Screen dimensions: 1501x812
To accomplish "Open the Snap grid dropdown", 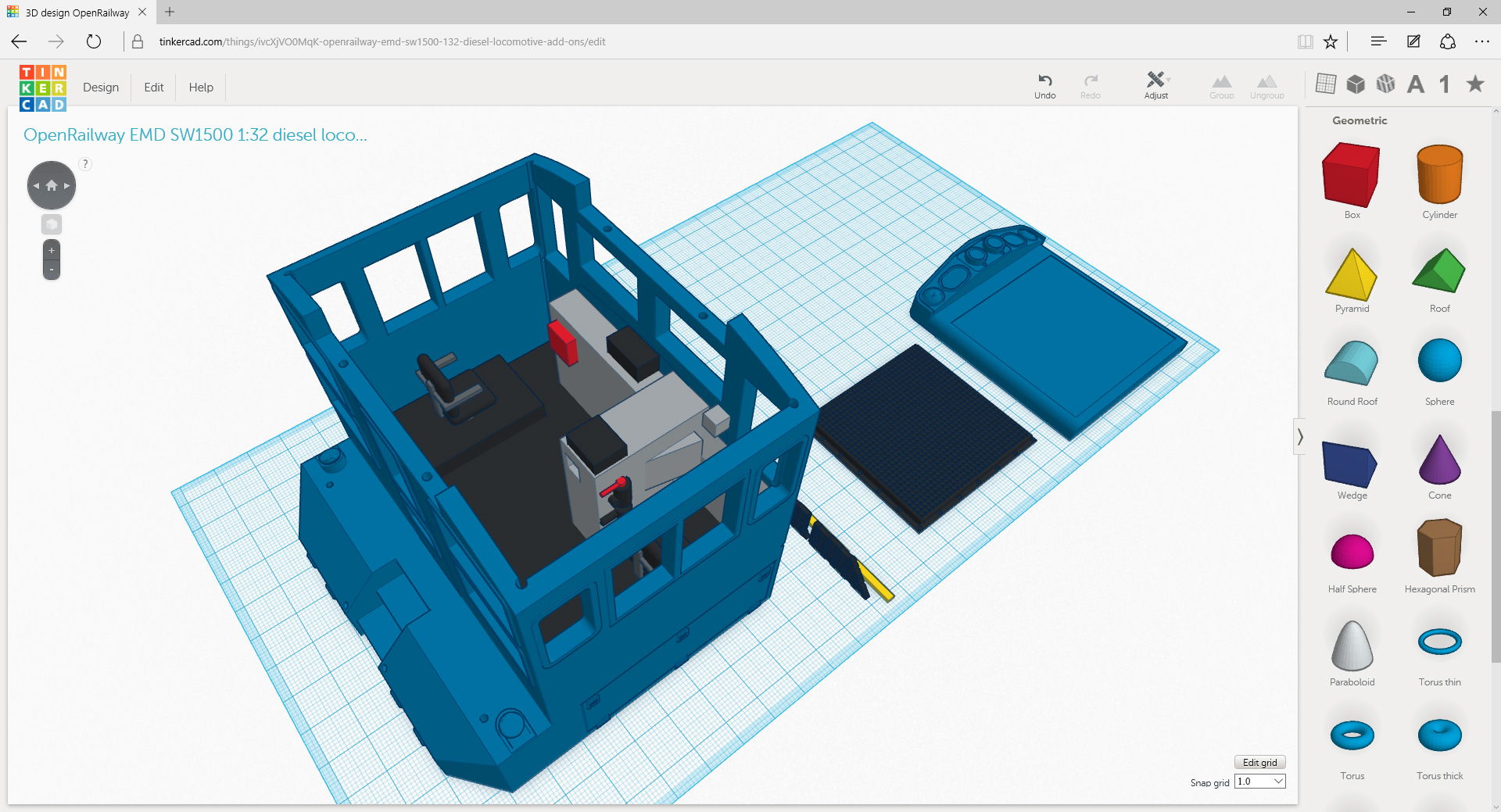I will [x=1259, y=782].
